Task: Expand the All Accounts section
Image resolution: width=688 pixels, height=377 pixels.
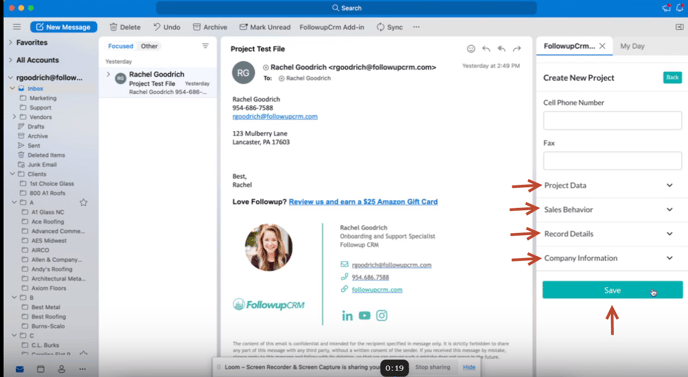Action: (x=11, y=60)
